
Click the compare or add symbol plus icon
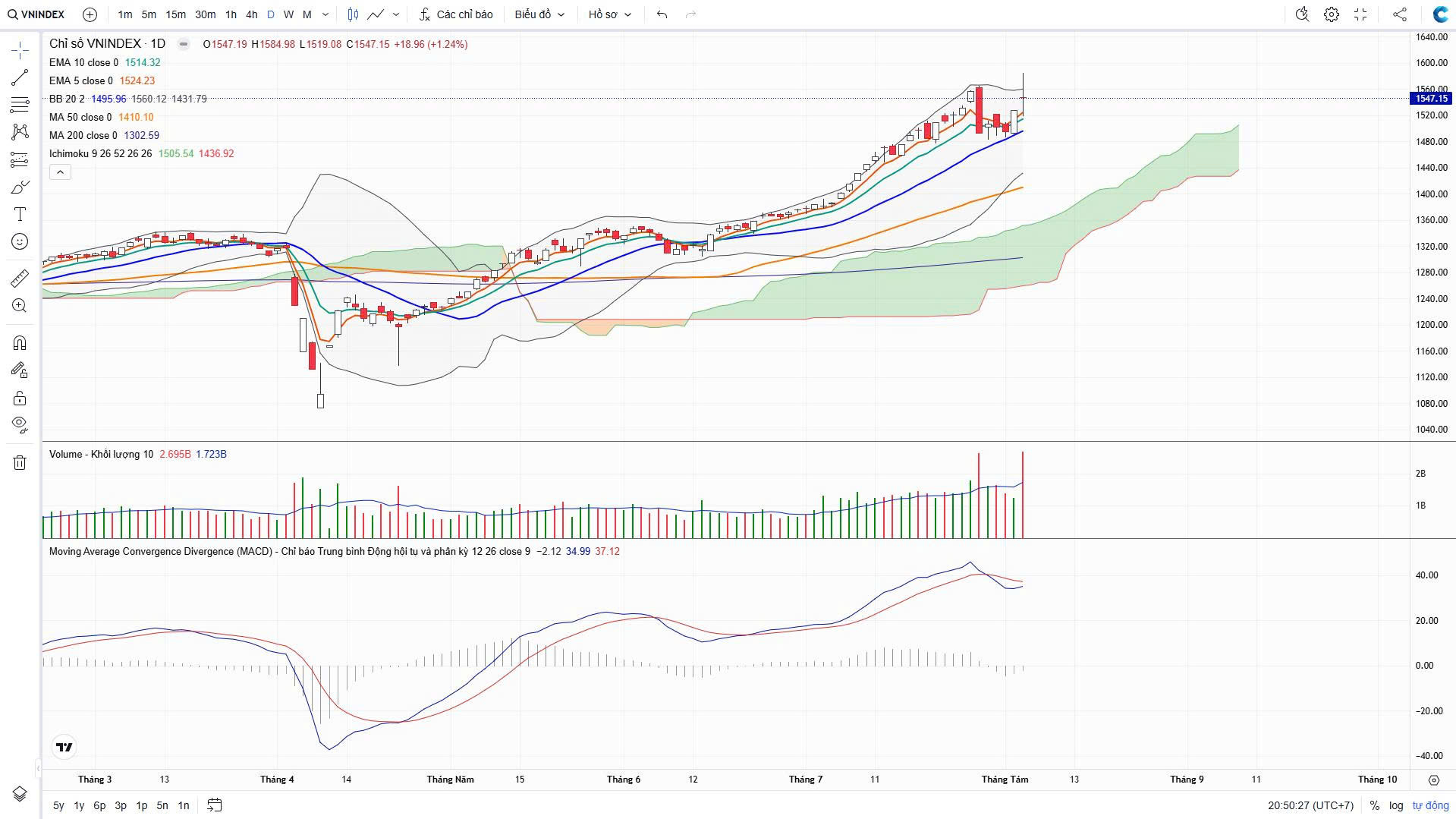(90, 14)
